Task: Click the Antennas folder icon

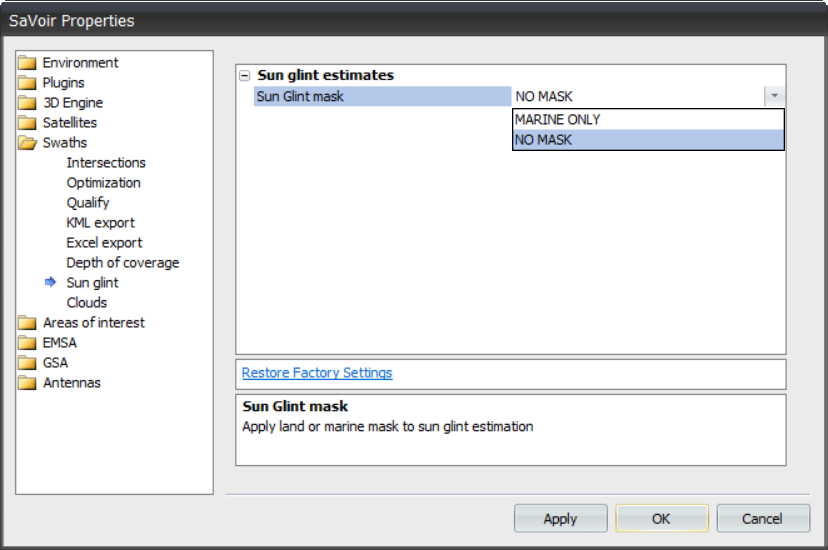Action: pos(27,383)
